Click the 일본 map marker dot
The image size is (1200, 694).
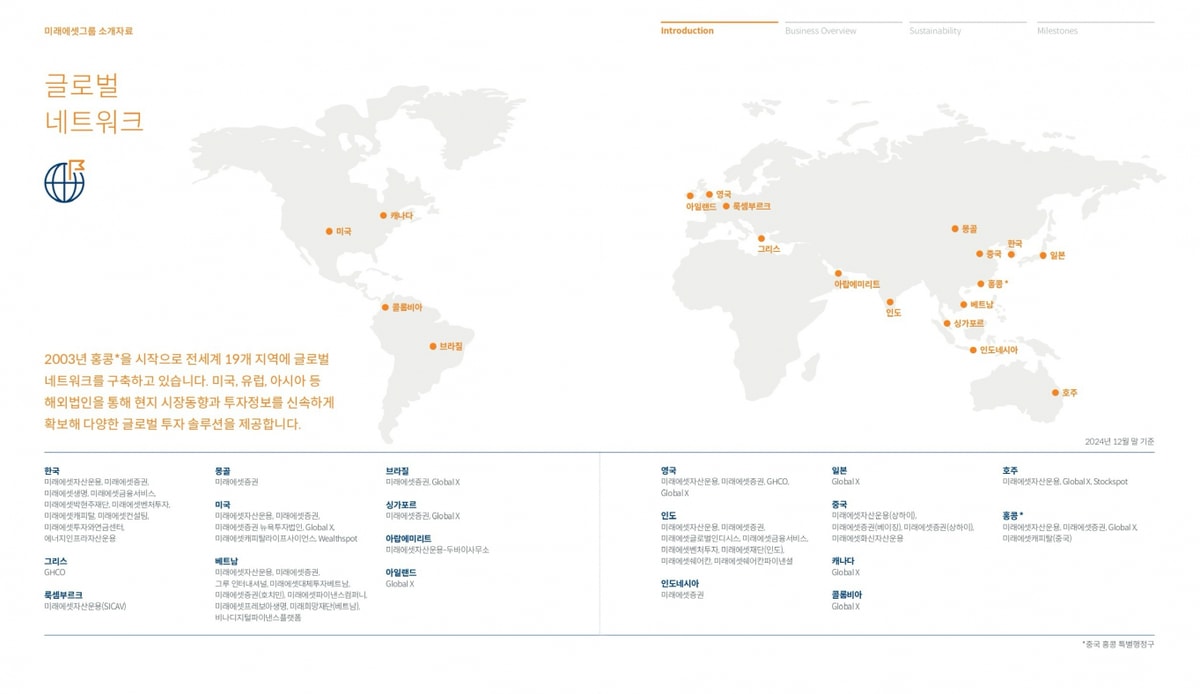click(x=1044, y=255)
